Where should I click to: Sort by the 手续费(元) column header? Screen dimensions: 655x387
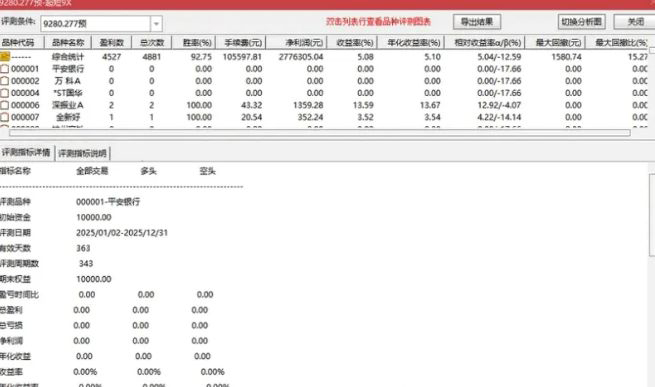tap(241, 43)
